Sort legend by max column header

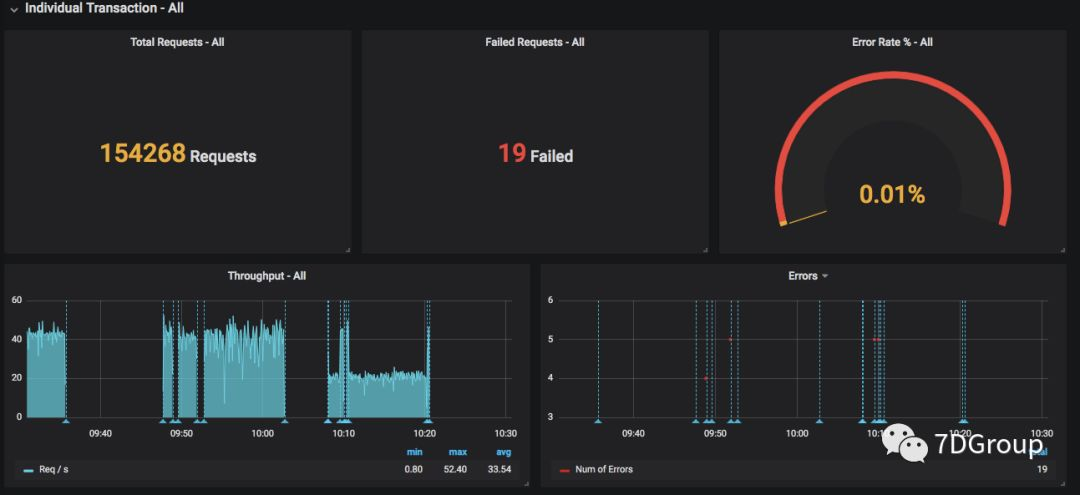pos(458,452)
